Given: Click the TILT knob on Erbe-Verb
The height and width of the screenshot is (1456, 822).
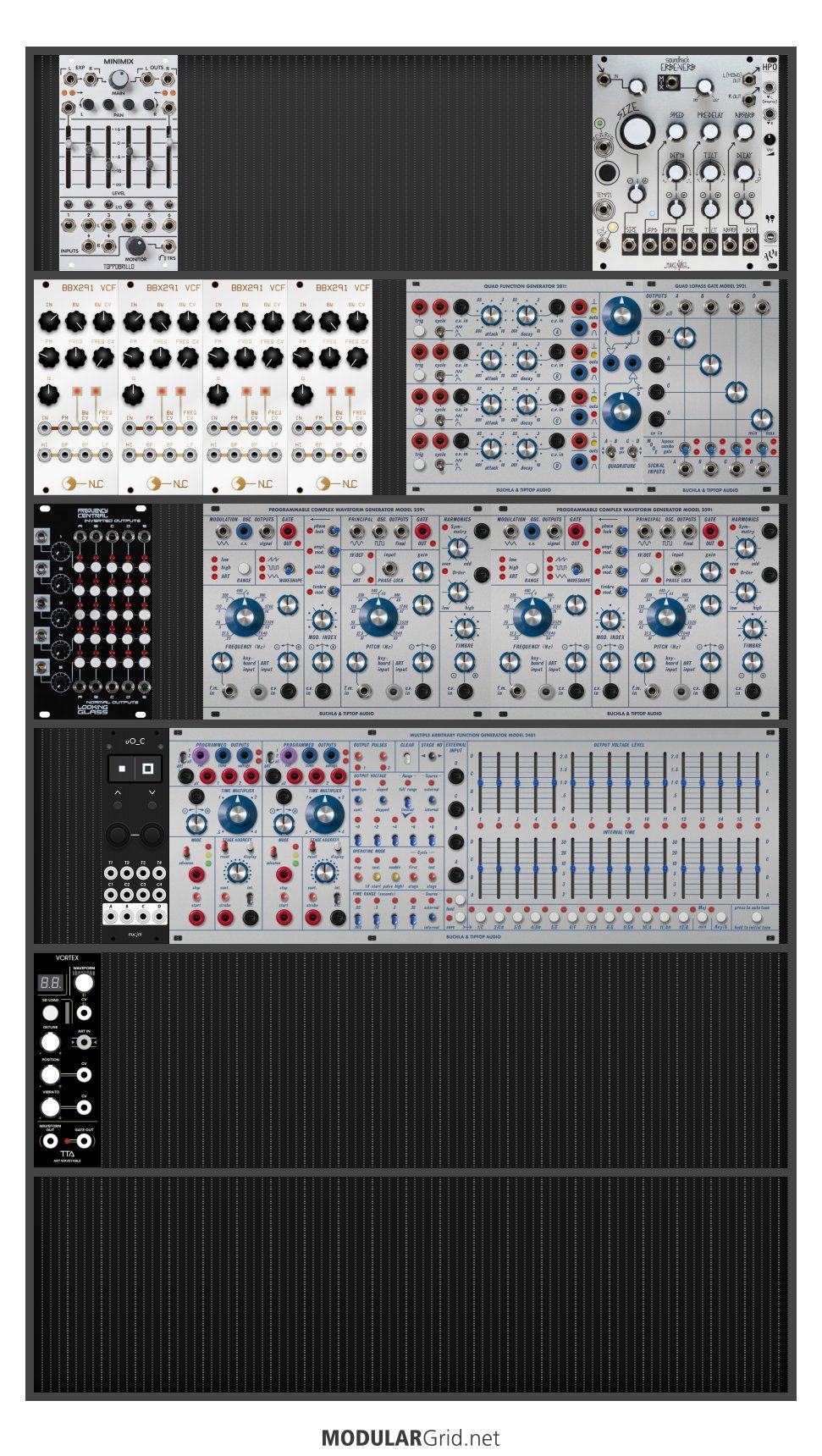Looking at the screenshot, I should 710,172.
